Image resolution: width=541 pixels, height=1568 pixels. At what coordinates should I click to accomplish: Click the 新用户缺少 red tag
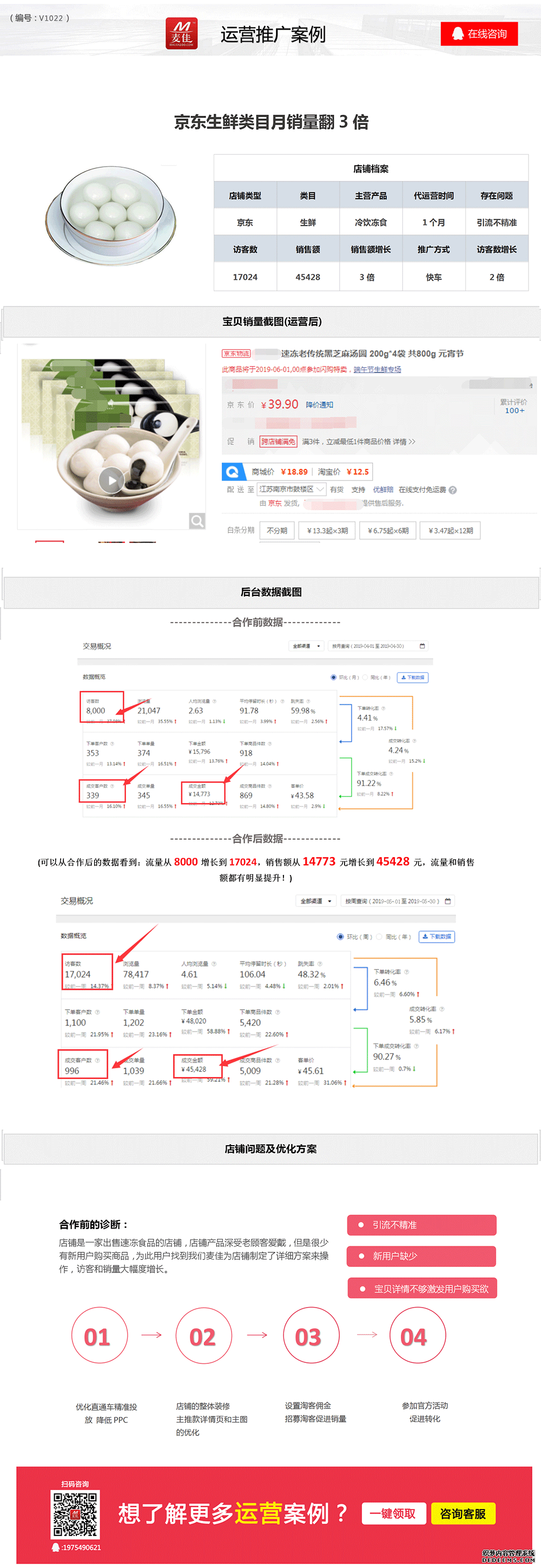(x=422, y=1256)
